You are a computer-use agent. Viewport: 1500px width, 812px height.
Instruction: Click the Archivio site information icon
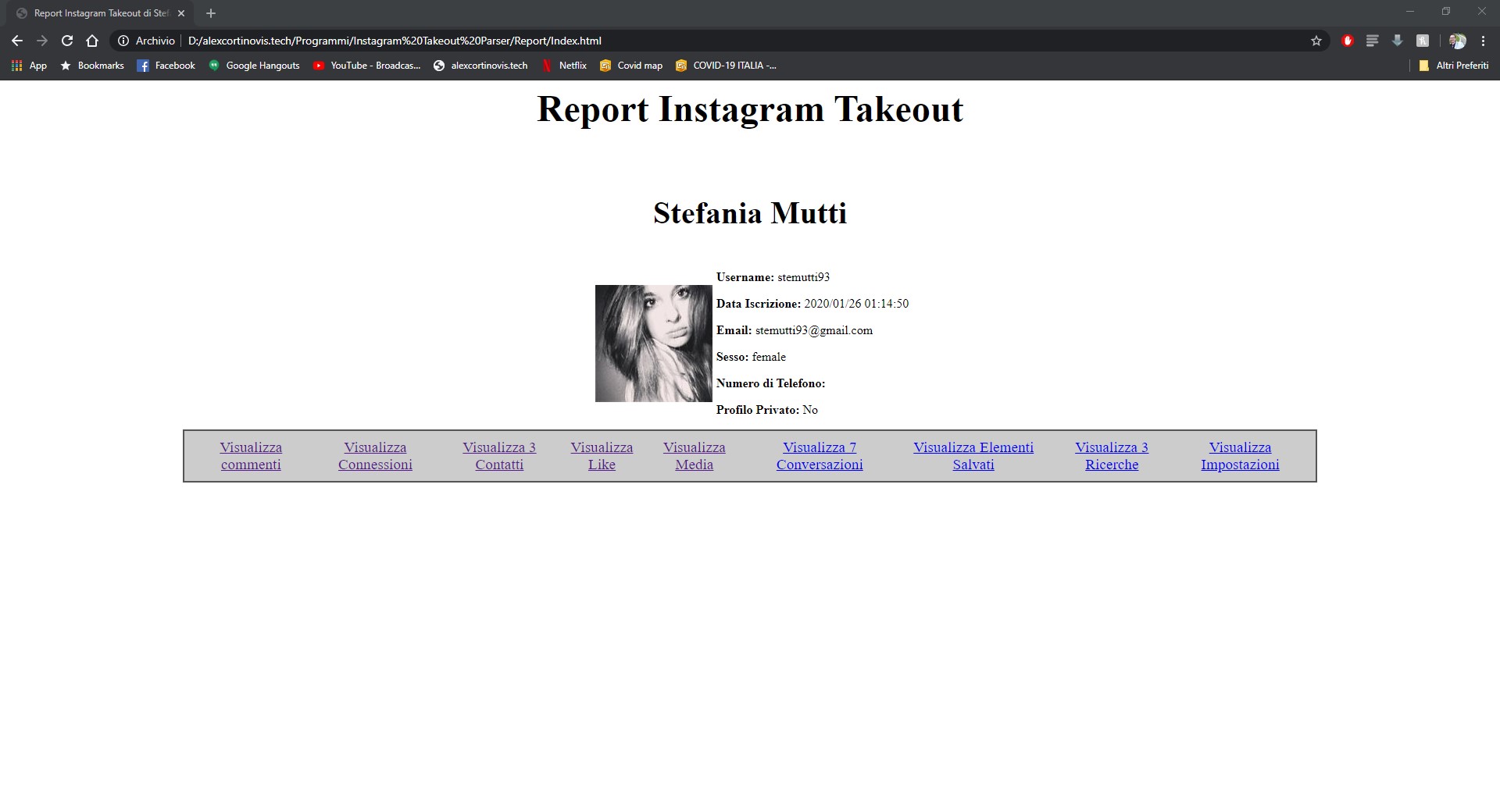click(123, 41)
